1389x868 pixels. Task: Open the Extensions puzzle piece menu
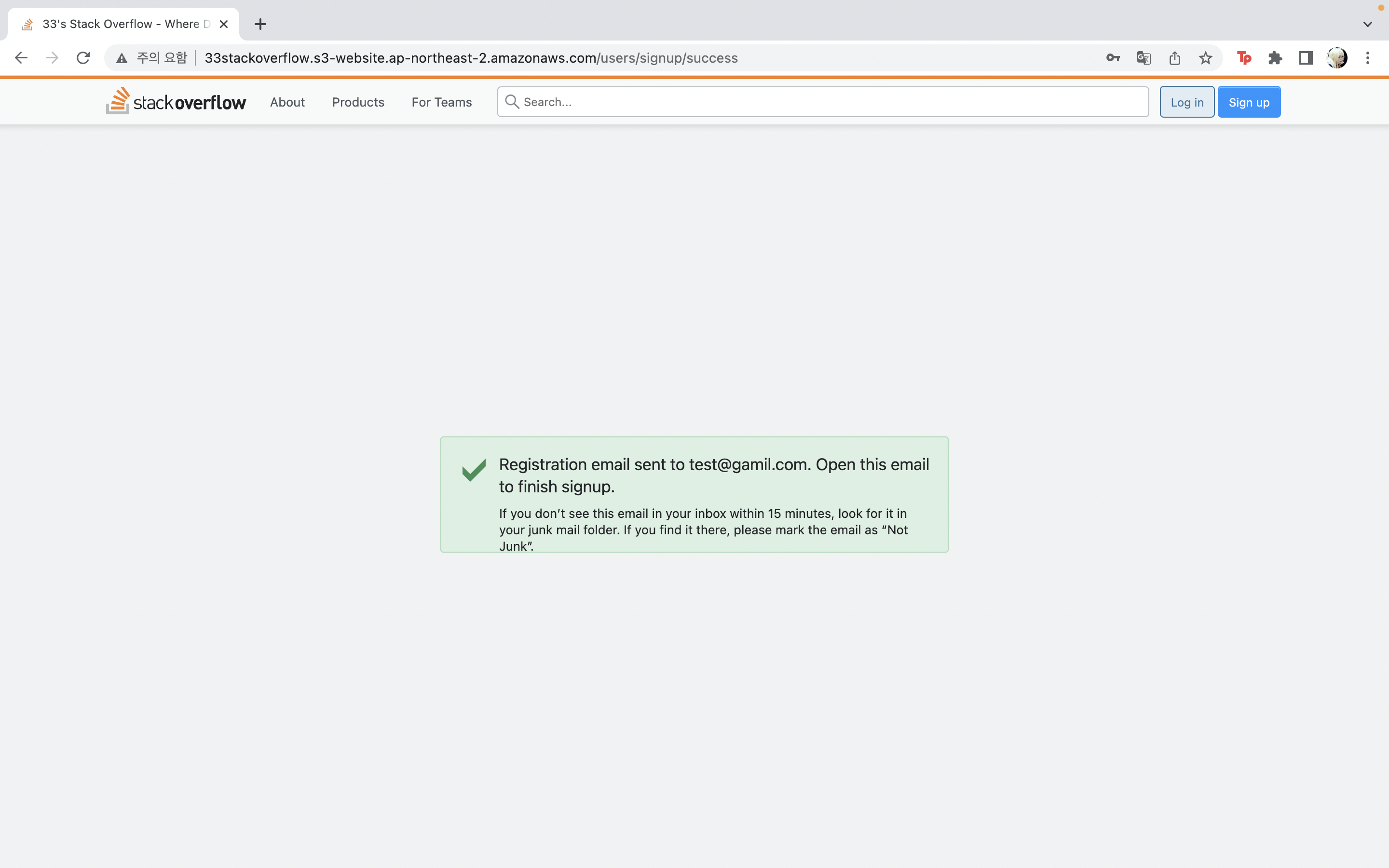point(1275,58)
